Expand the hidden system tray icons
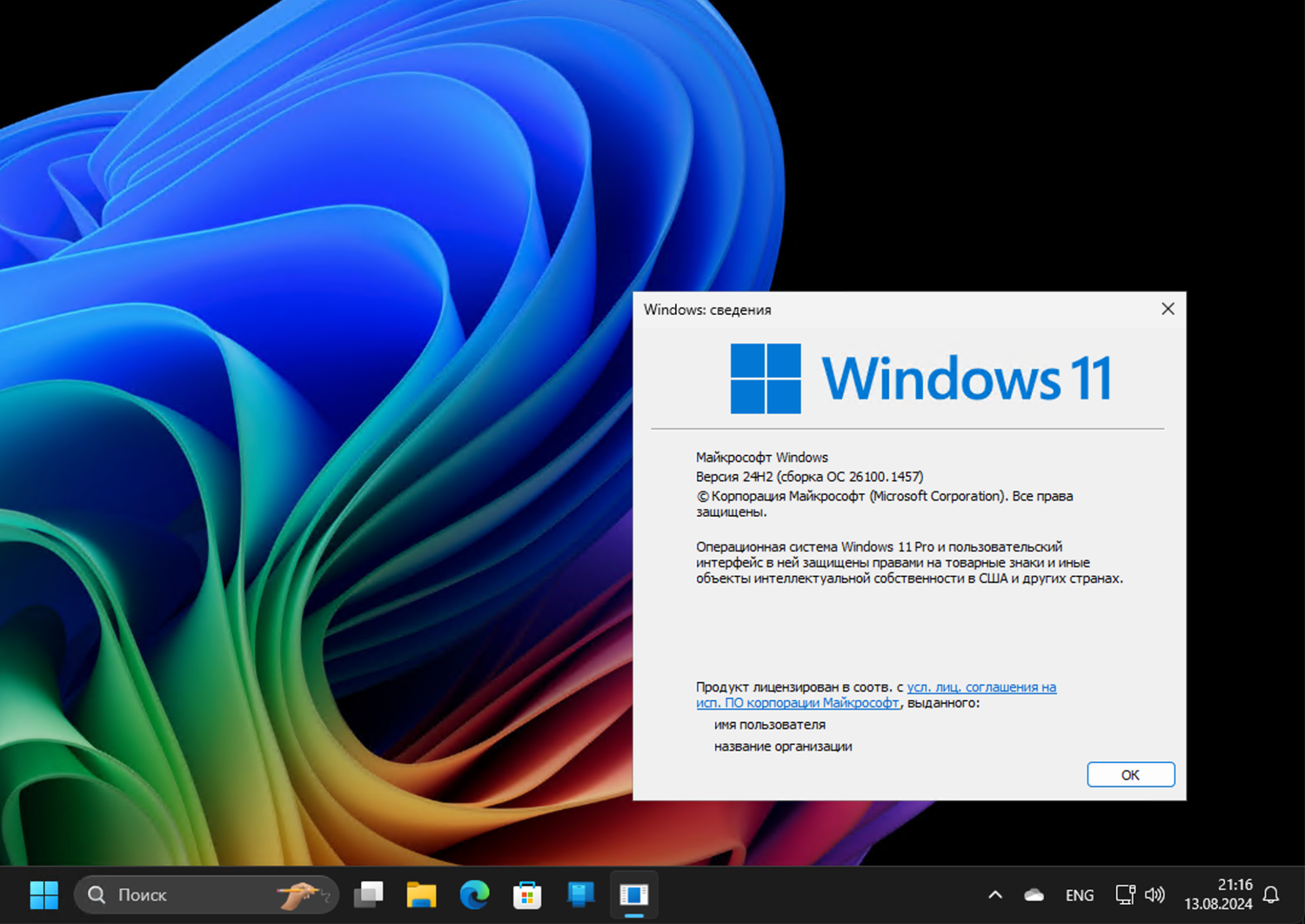Viewport: 1305px width, 924px height. click(994, 894)
